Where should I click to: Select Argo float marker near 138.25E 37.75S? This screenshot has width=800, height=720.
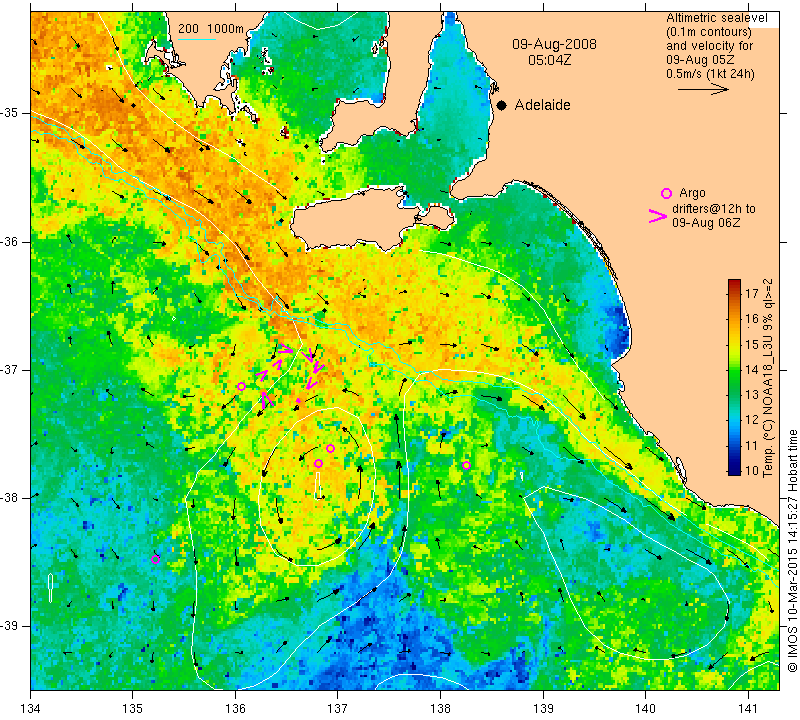click(466, 465)
